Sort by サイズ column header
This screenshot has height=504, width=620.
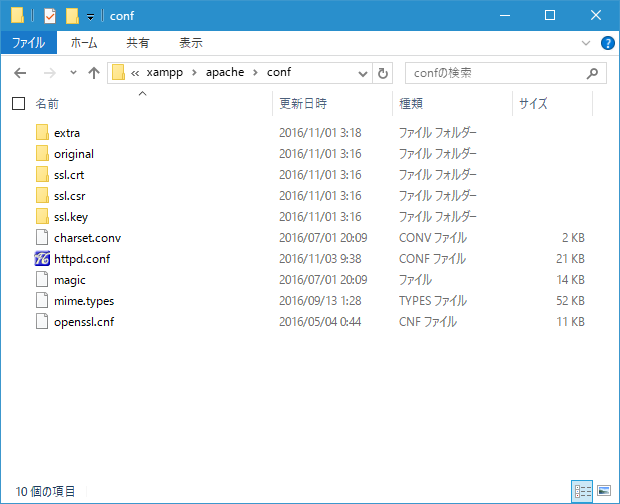click(x=533, y=104)
